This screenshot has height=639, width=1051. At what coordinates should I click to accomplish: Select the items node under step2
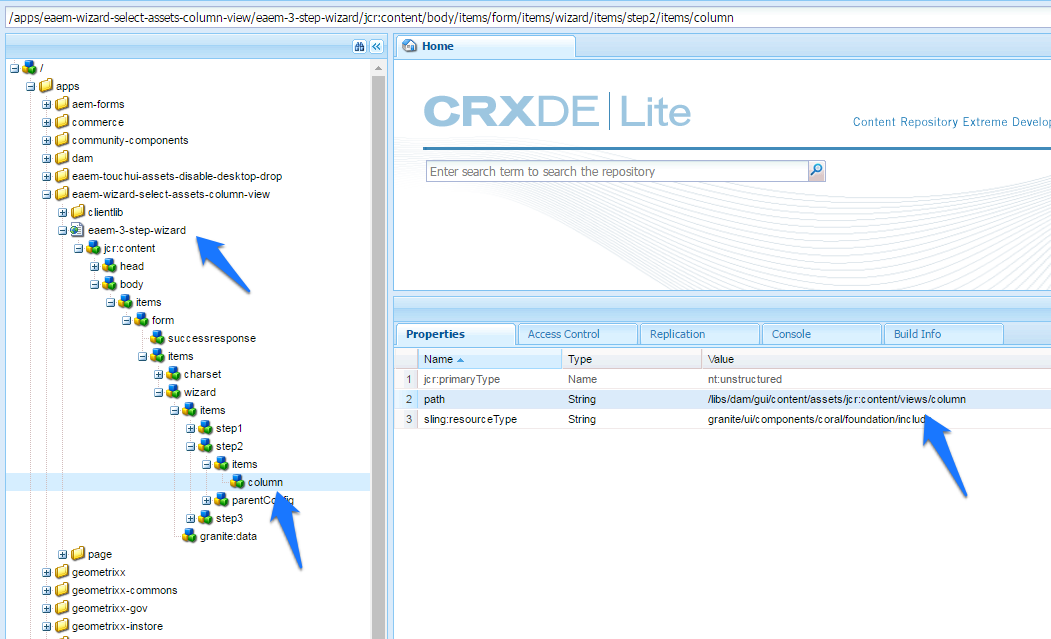coord(244,464)
